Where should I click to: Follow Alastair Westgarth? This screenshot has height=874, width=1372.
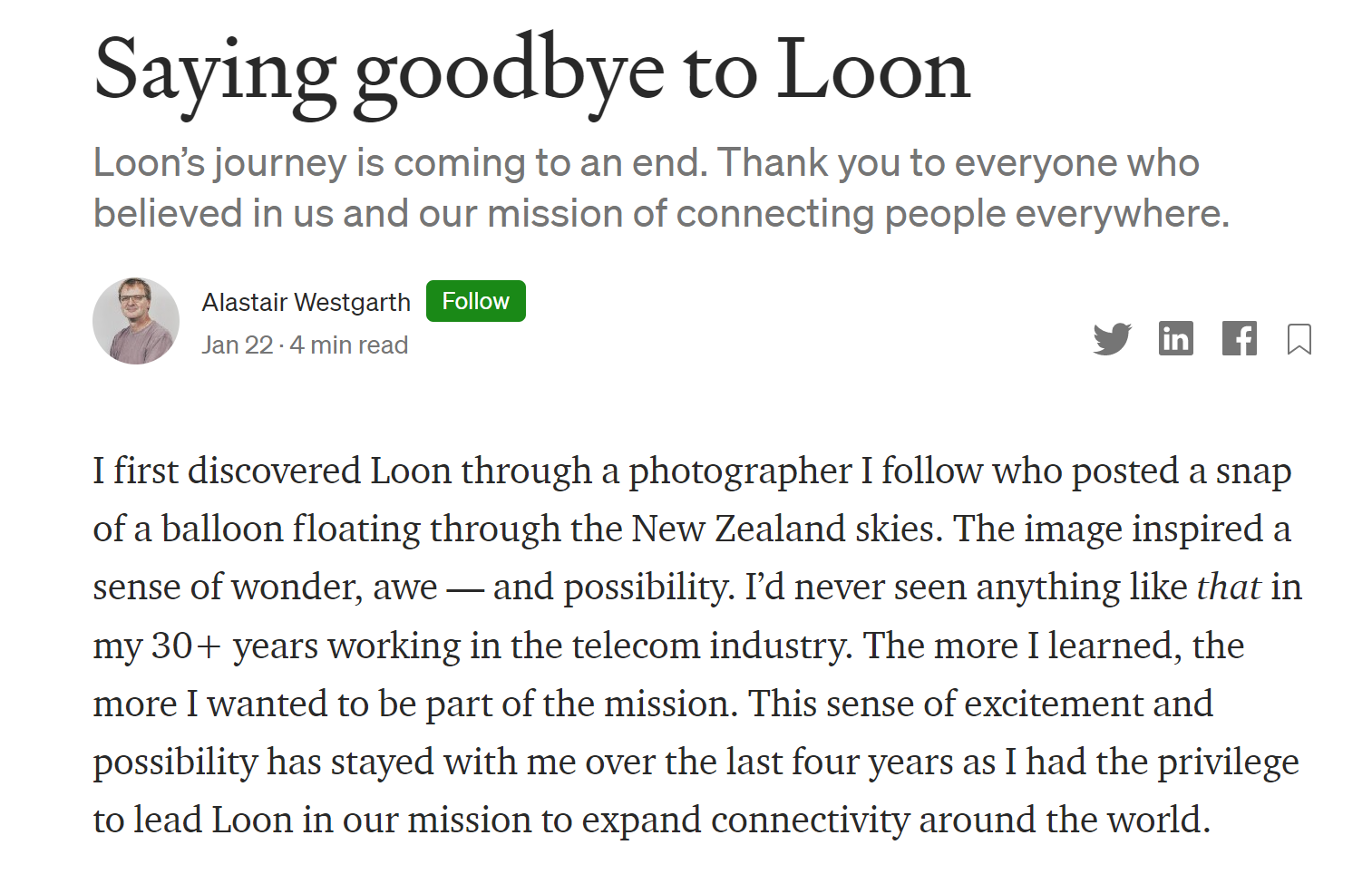click(x=475, y=301)
